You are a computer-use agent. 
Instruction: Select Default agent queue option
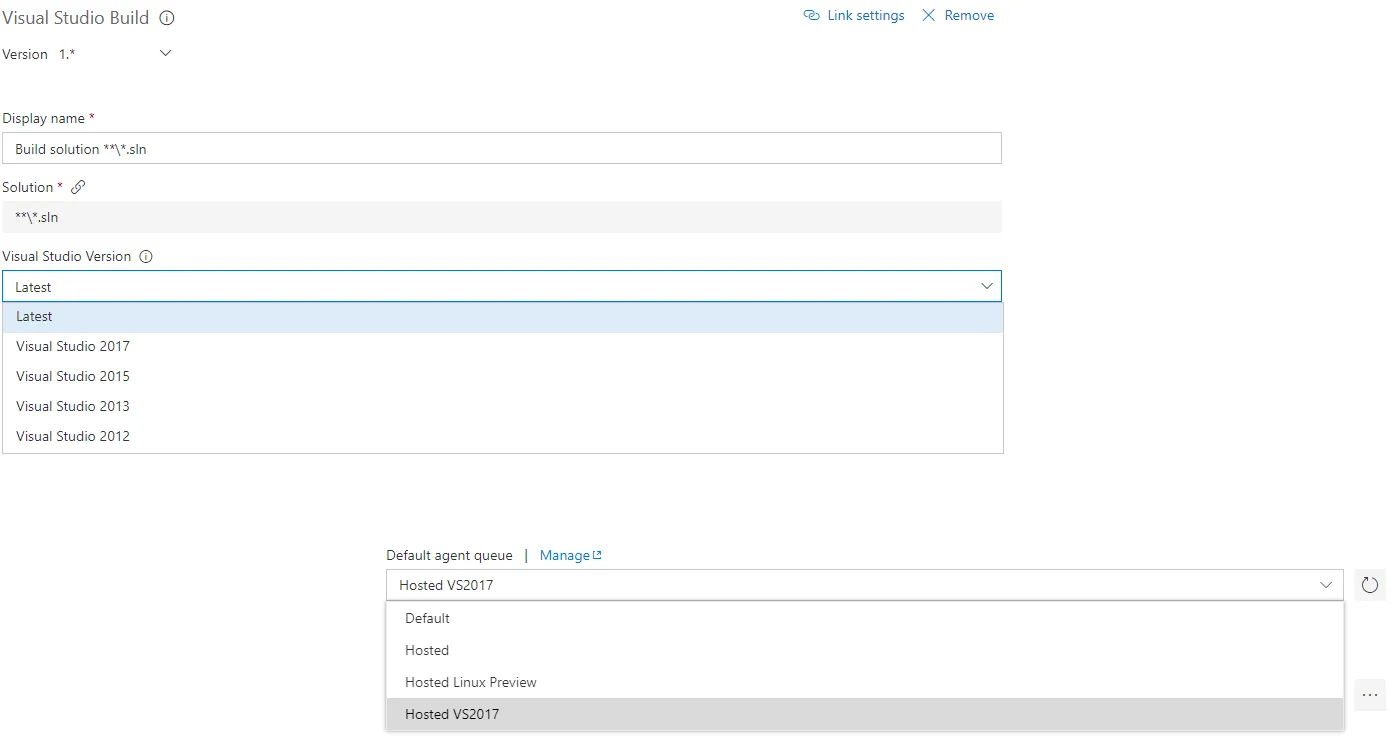[x=865, y=618]
